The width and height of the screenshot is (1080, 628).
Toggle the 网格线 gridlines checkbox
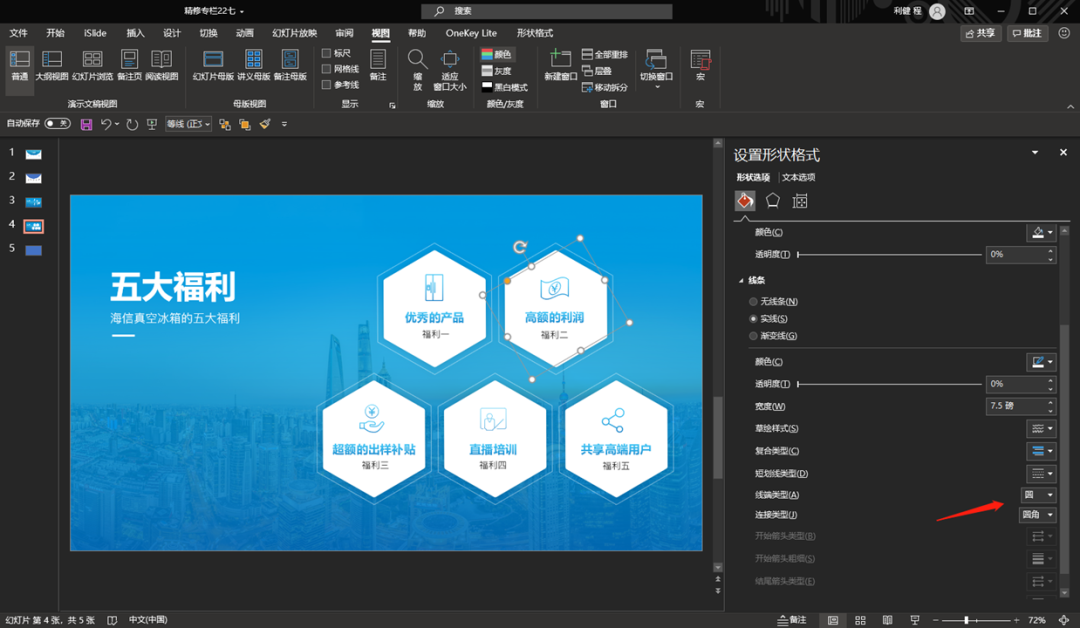326,69
